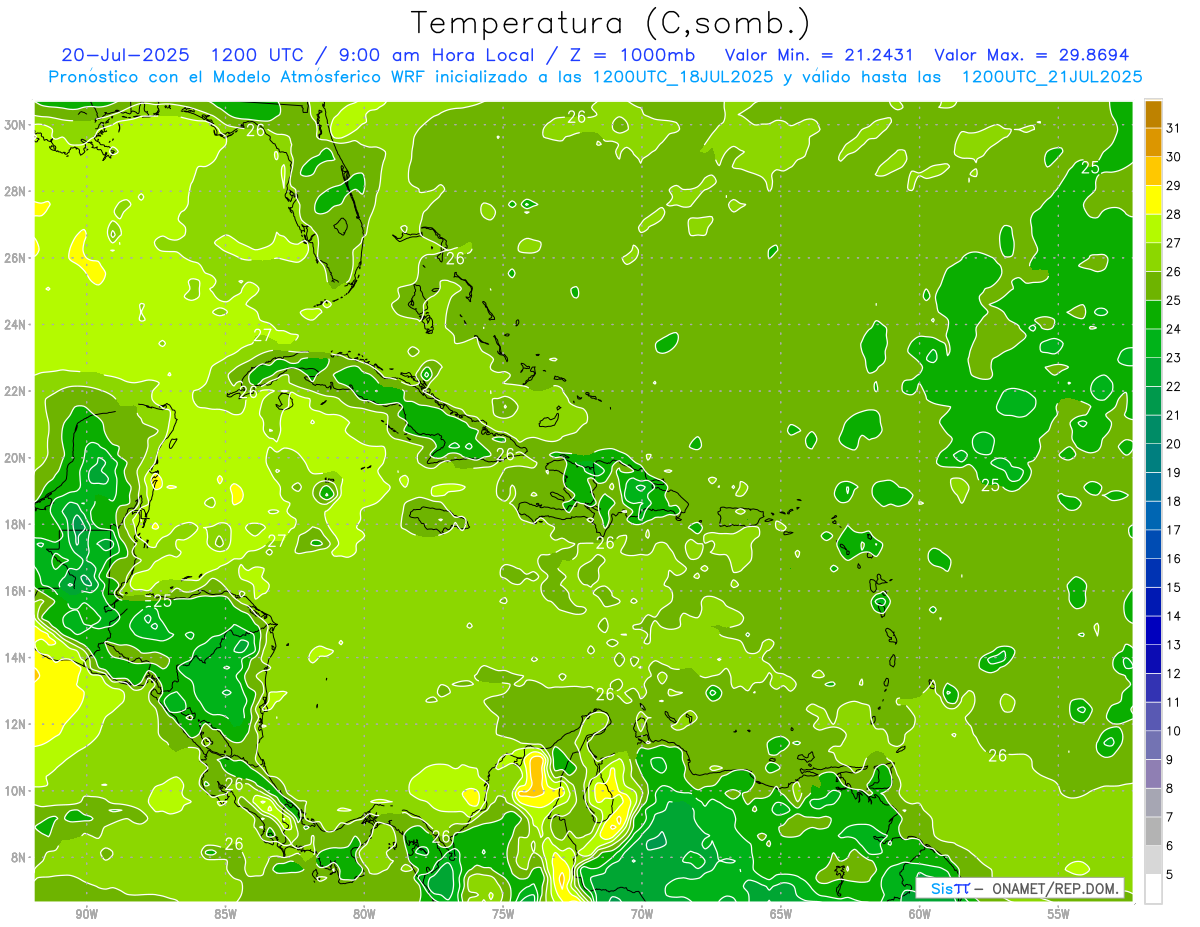Viewport: 1200px width, 927px height.
Task: Click the validity stamp "1200UTC_21JUL2025"
Action: pos(1052,77)
